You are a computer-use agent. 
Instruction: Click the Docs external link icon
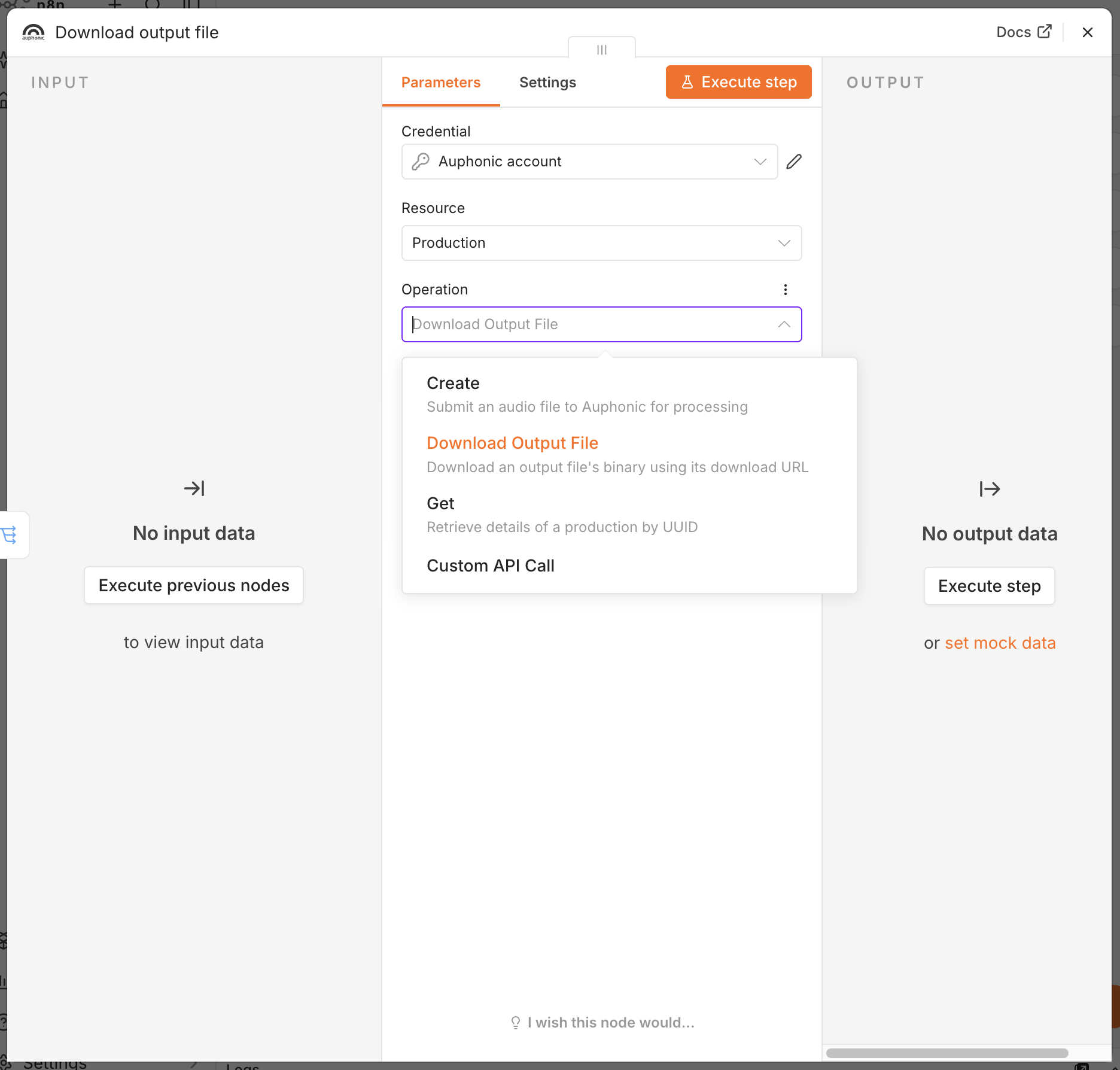(x=1045, y=32)
